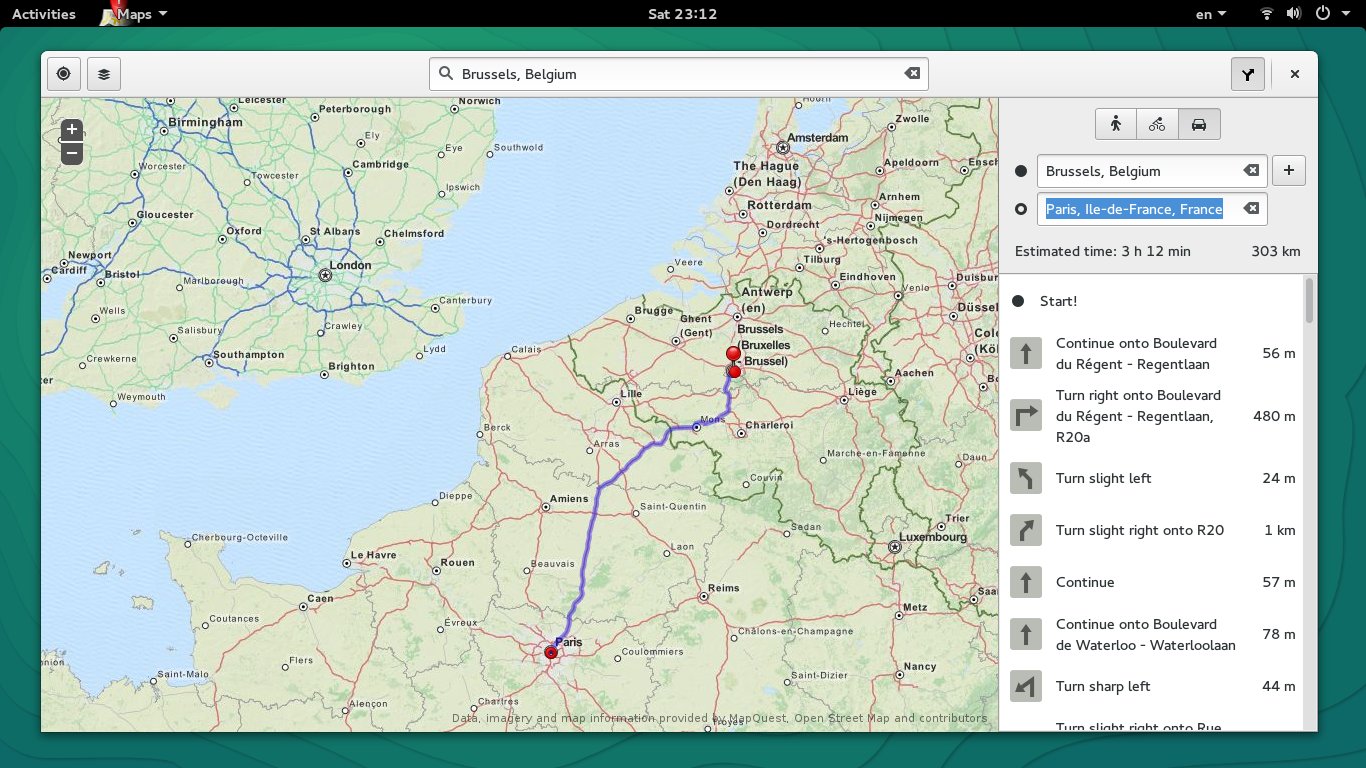Click the Turn slight left arrow icon
Viewport: 1366px width, 768px height.
click(x=1026, y=478)
